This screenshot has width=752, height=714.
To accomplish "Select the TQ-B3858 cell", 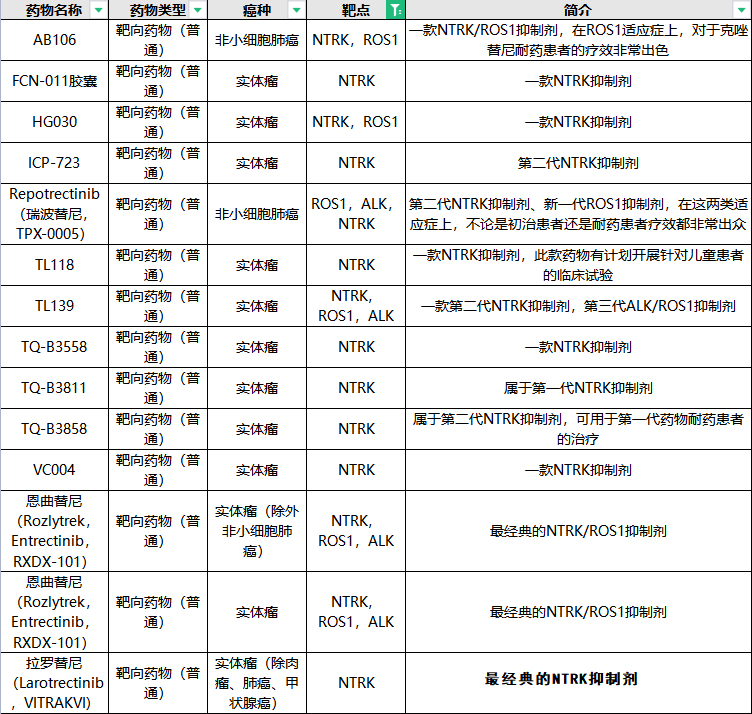I will (54, 429).
